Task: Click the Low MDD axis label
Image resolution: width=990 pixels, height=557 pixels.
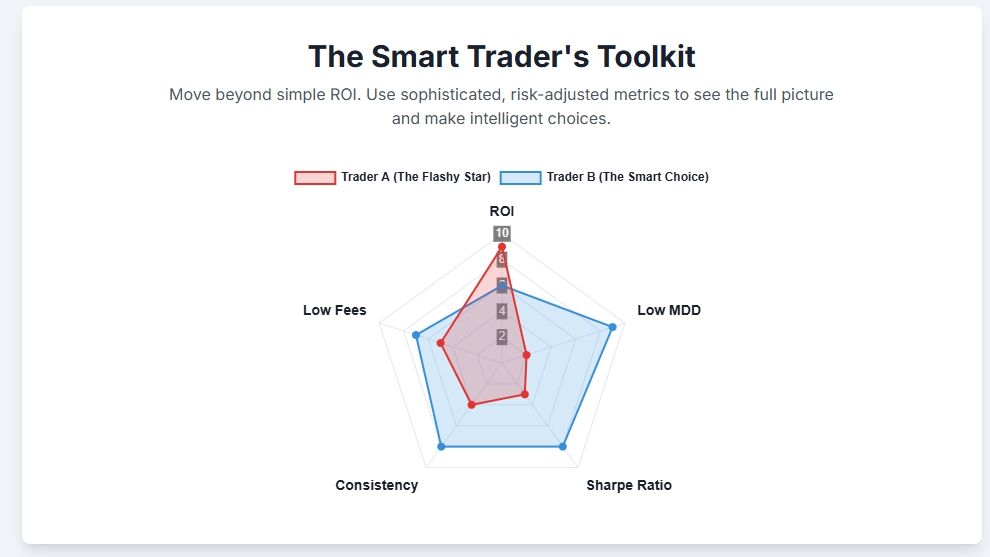Action: [x=669, y=310]
